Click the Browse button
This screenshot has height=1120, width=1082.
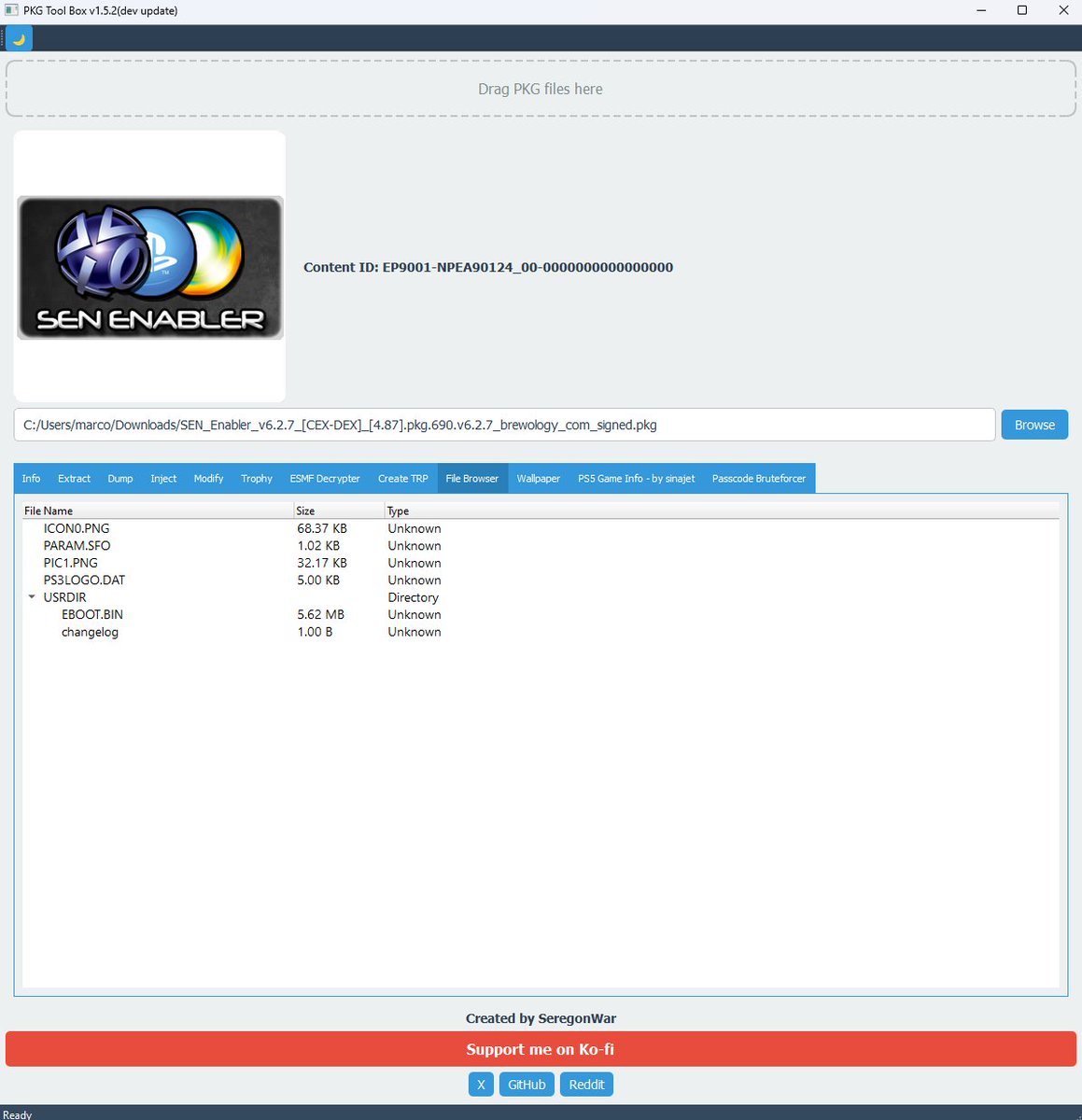click(x=1034, y=425)
